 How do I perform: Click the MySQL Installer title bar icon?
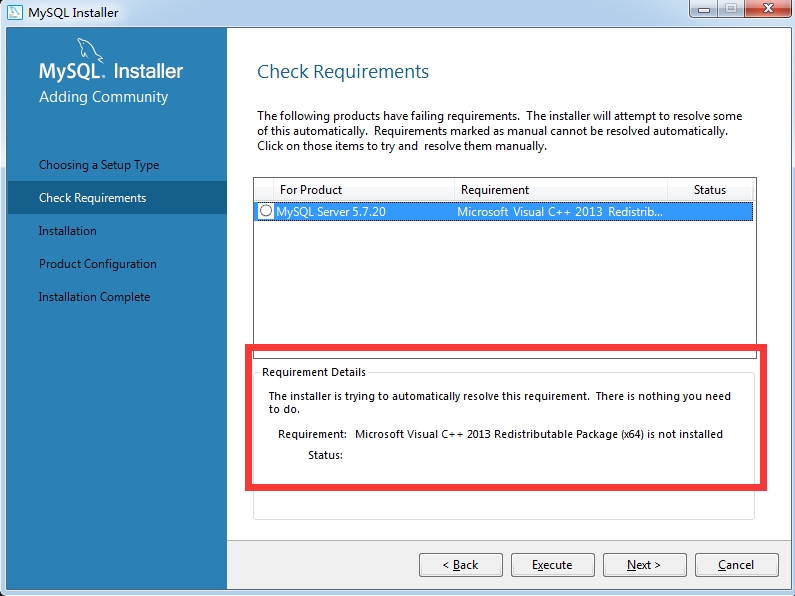click(x=15, y=12)
